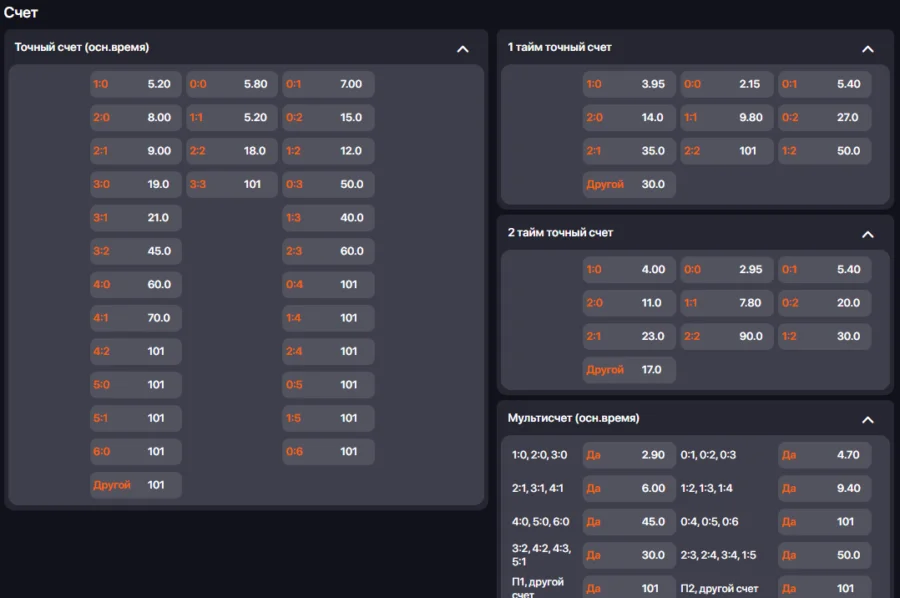
Task: Choose first half score 1:2 at 50.0
Action: point(824,151)
